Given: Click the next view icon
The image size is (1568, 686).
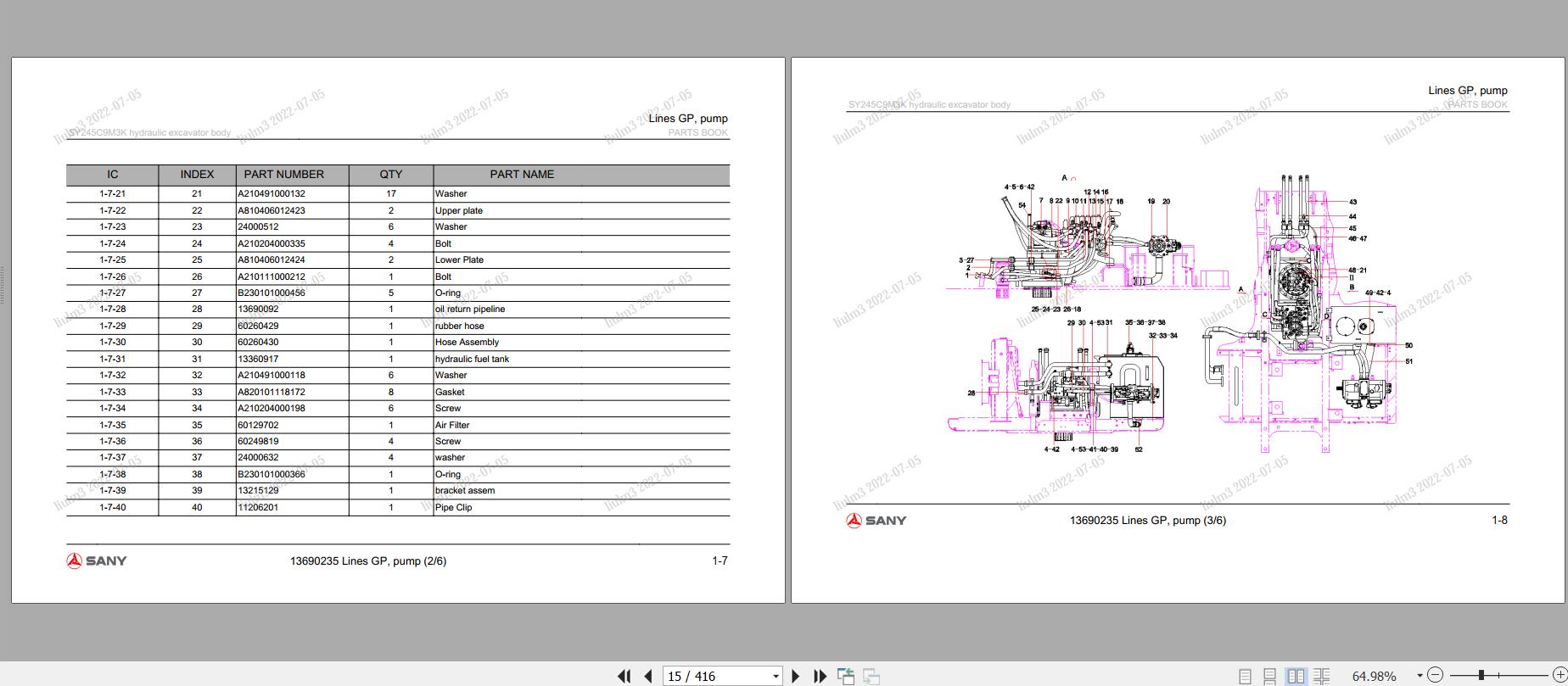Looking at the screenshot, I should [871, 676].
